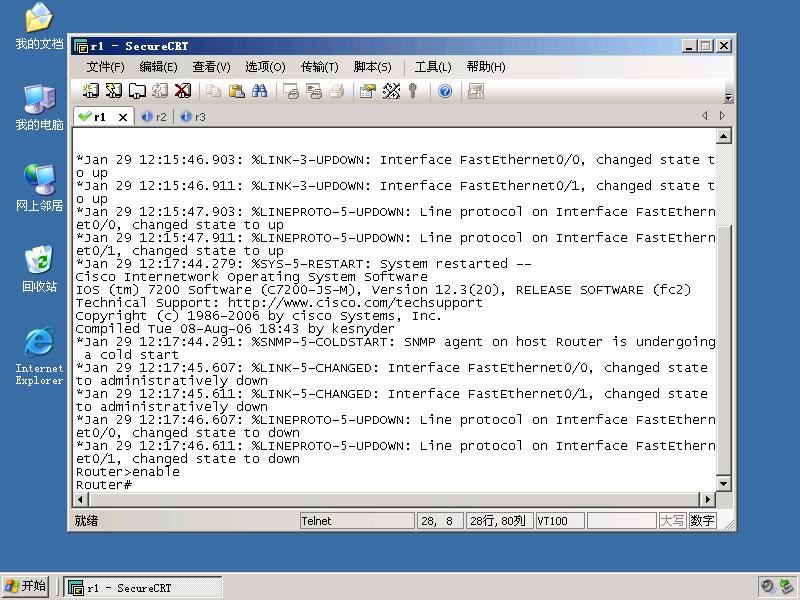Open the 工具(L) menu
This screenshot has height=600, width=800.
tap(433, 67)
